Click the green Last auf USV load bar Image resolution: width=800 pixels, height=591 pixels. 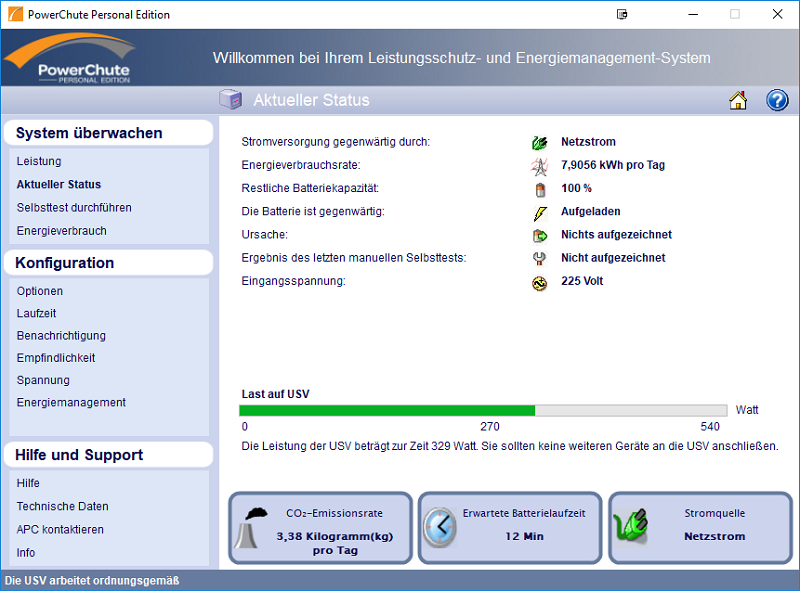tap(387, 410)
